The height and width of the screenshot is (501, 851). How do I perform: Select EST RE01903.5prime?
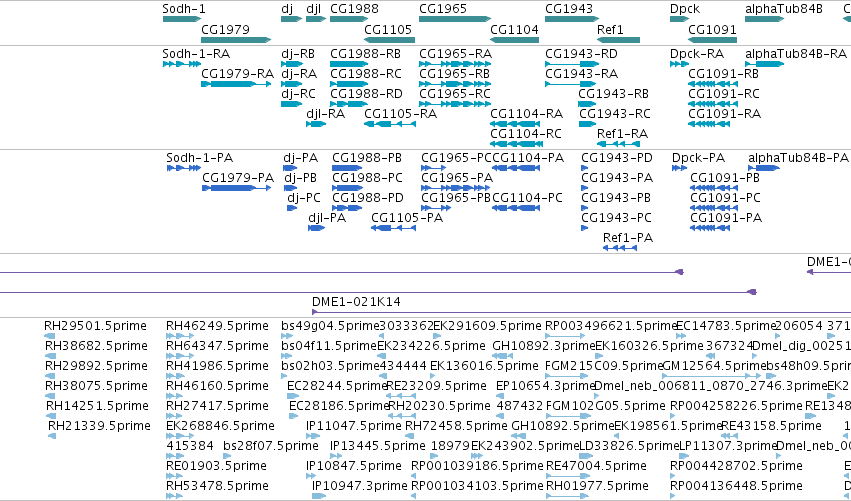217,466
